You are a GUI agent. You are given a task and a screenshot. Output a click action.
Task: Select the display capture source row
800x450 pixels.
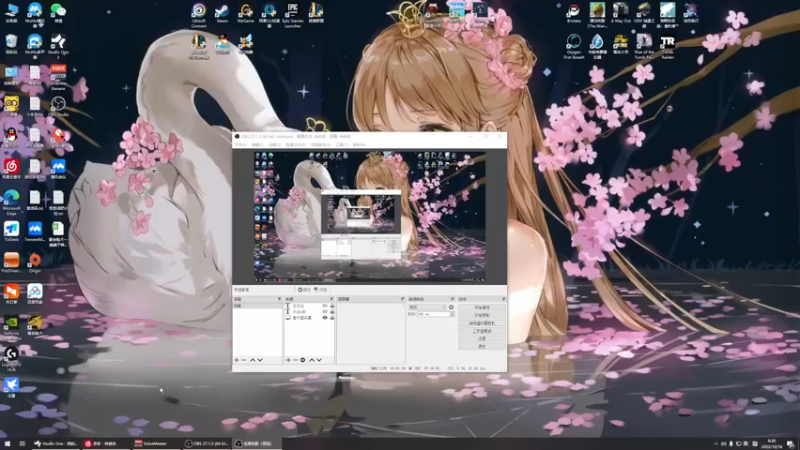[x=310, y=318]
